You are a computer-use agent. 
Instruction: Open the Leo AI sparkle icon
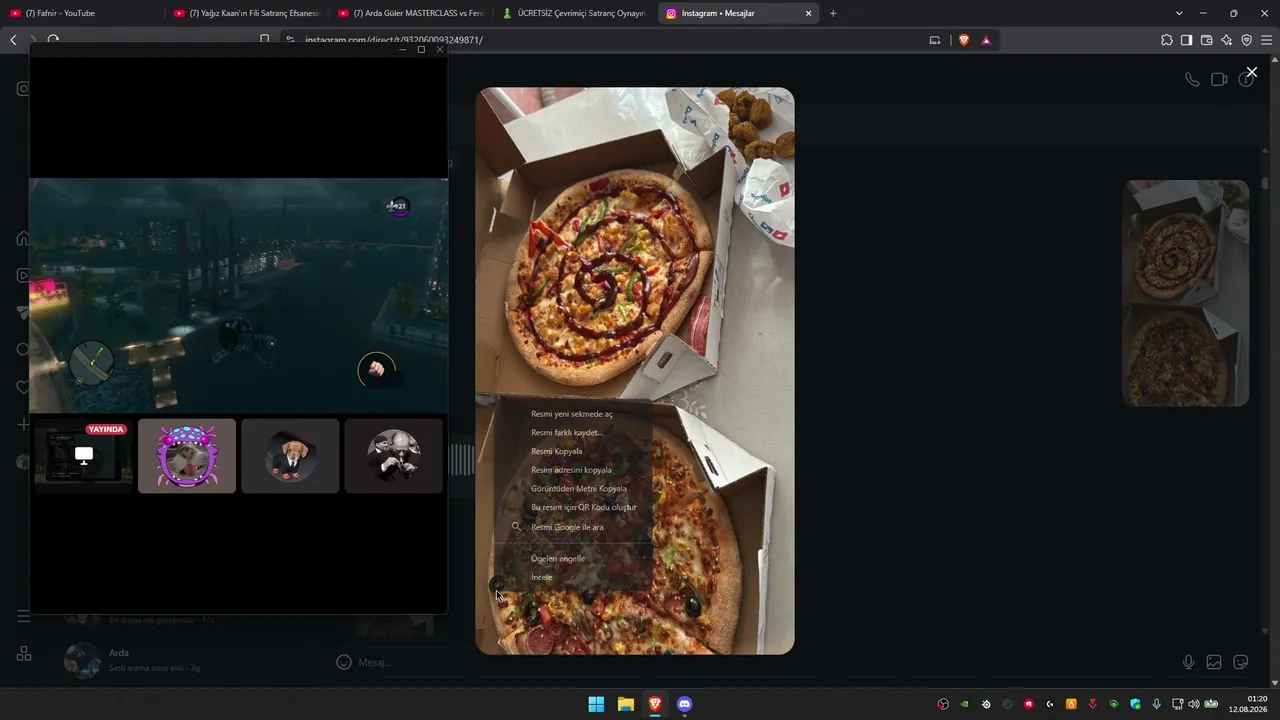1226,40
